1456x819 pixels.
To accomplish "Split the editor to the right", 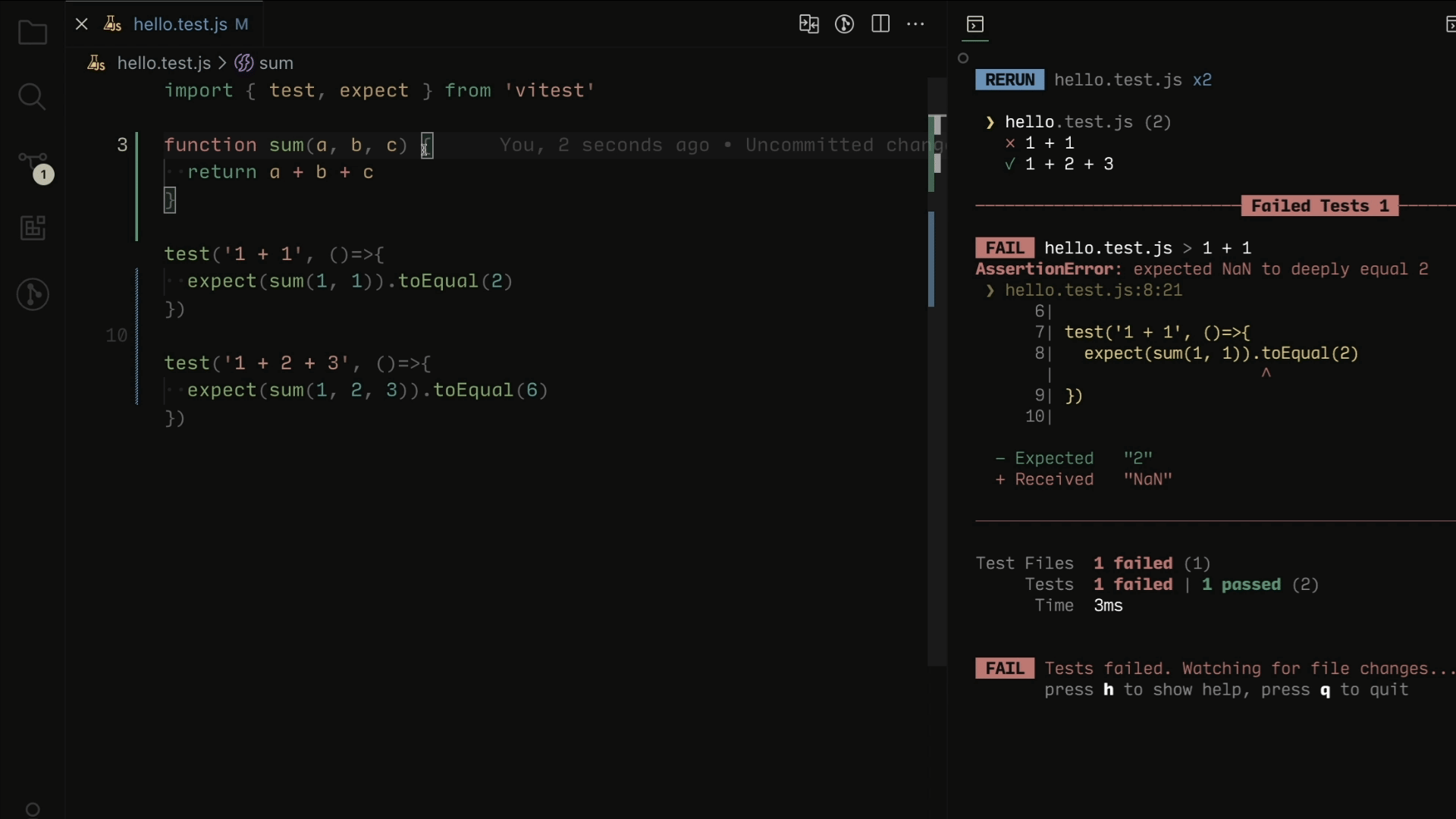I will 880,24.
